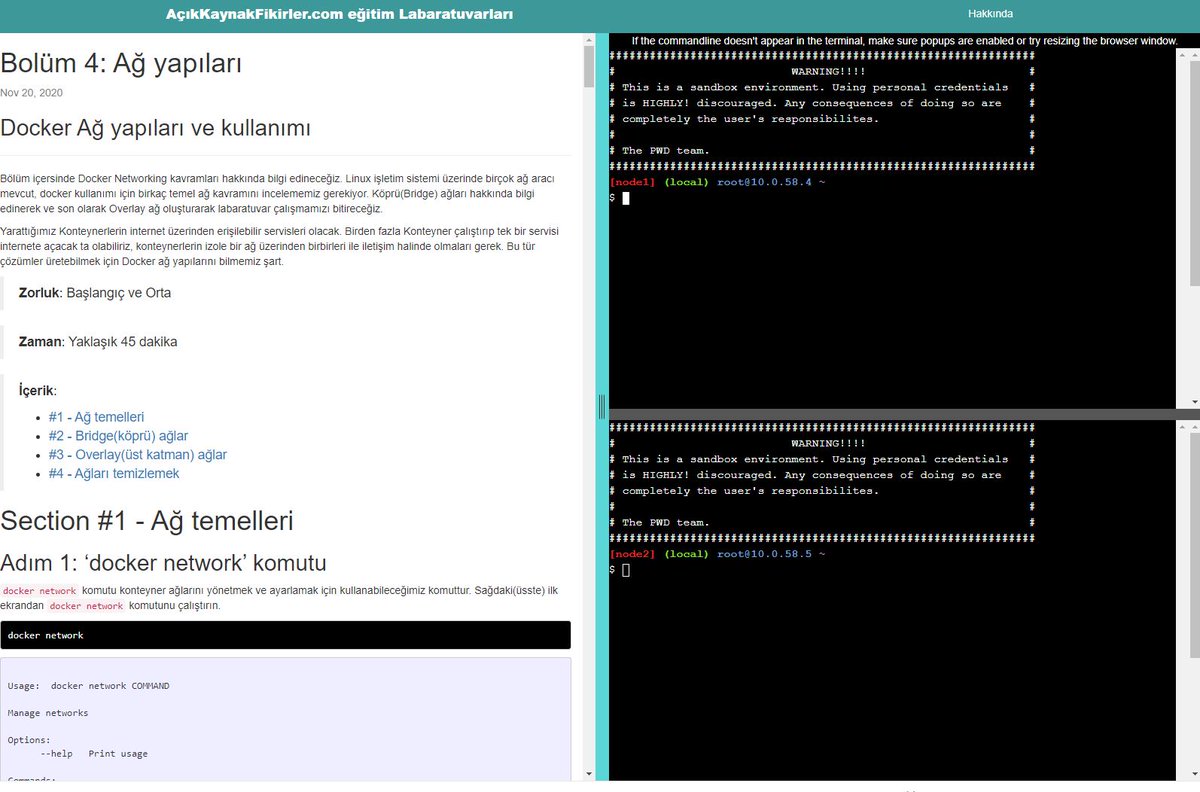Click the 'Zorluk: Başlangıç ve Orta' line
This screenshot has width=1200, height=792.
point(94,293)
